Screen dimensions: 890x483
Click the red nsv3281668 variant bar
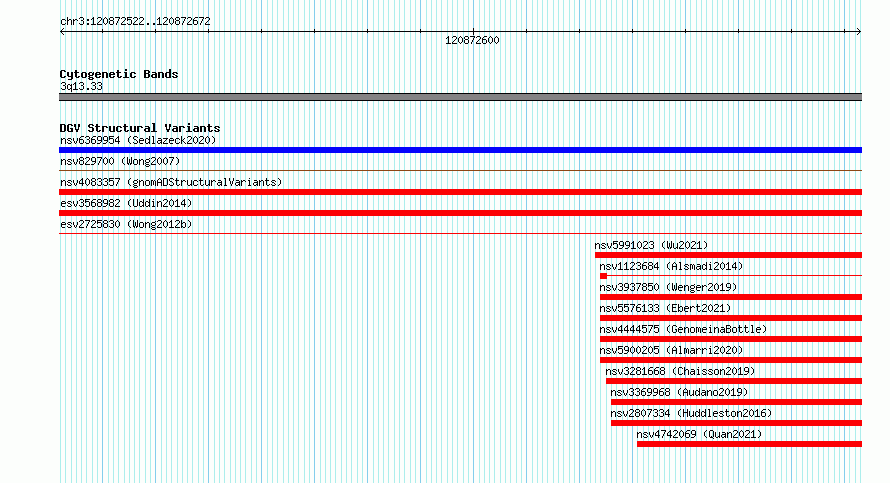pos(734,381)
